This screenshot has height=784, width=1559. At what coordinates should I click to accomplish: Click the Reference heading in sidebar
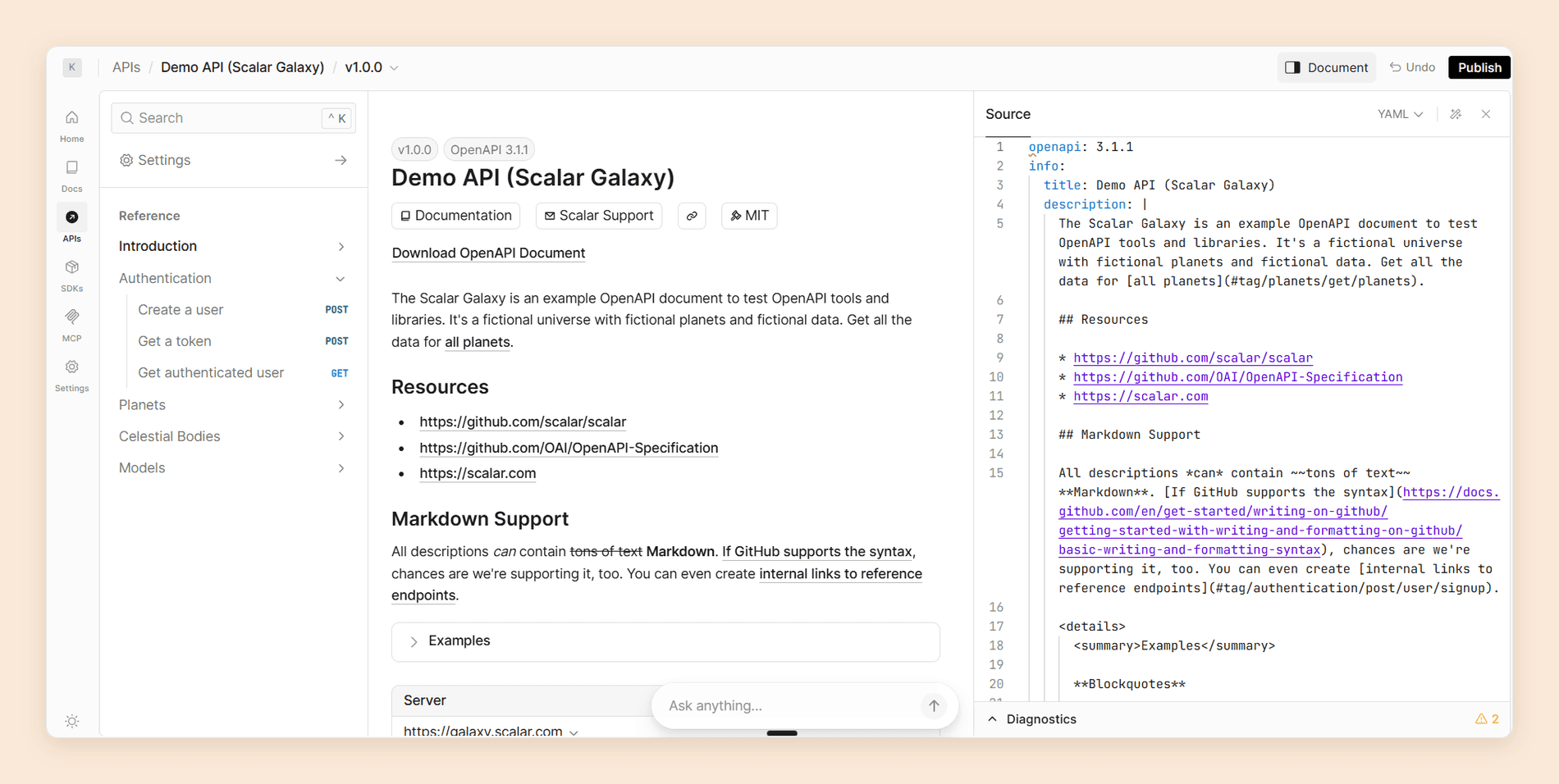coord(149,216)
